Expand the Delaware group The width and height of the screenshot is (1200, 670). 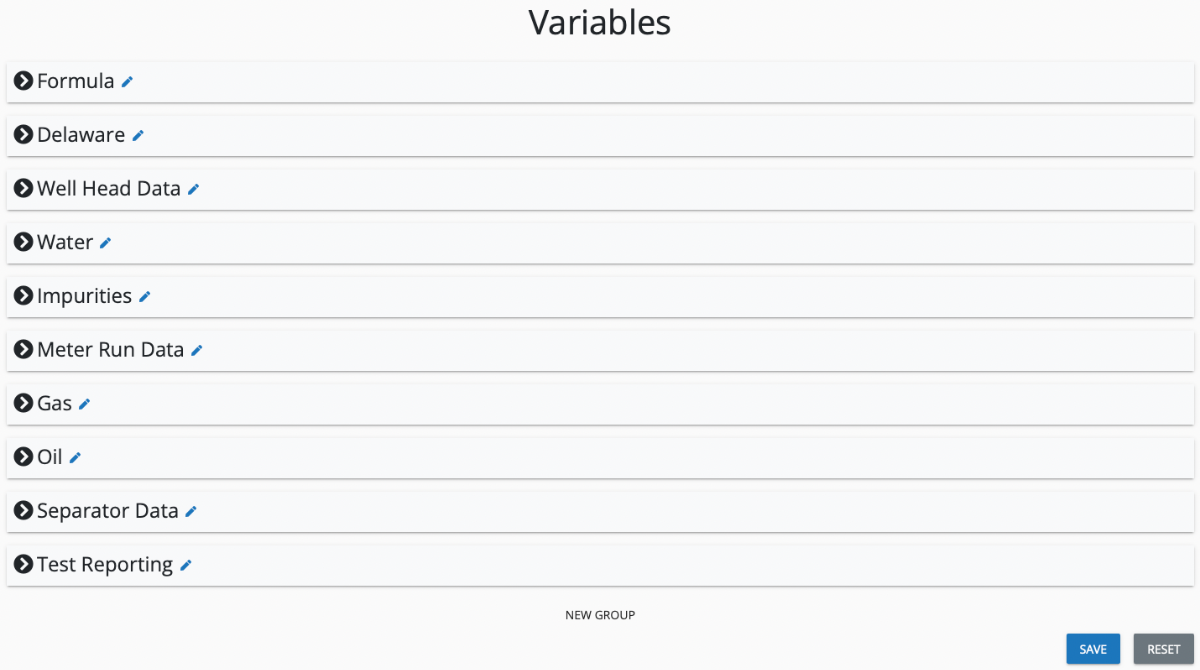coord(23,135)
